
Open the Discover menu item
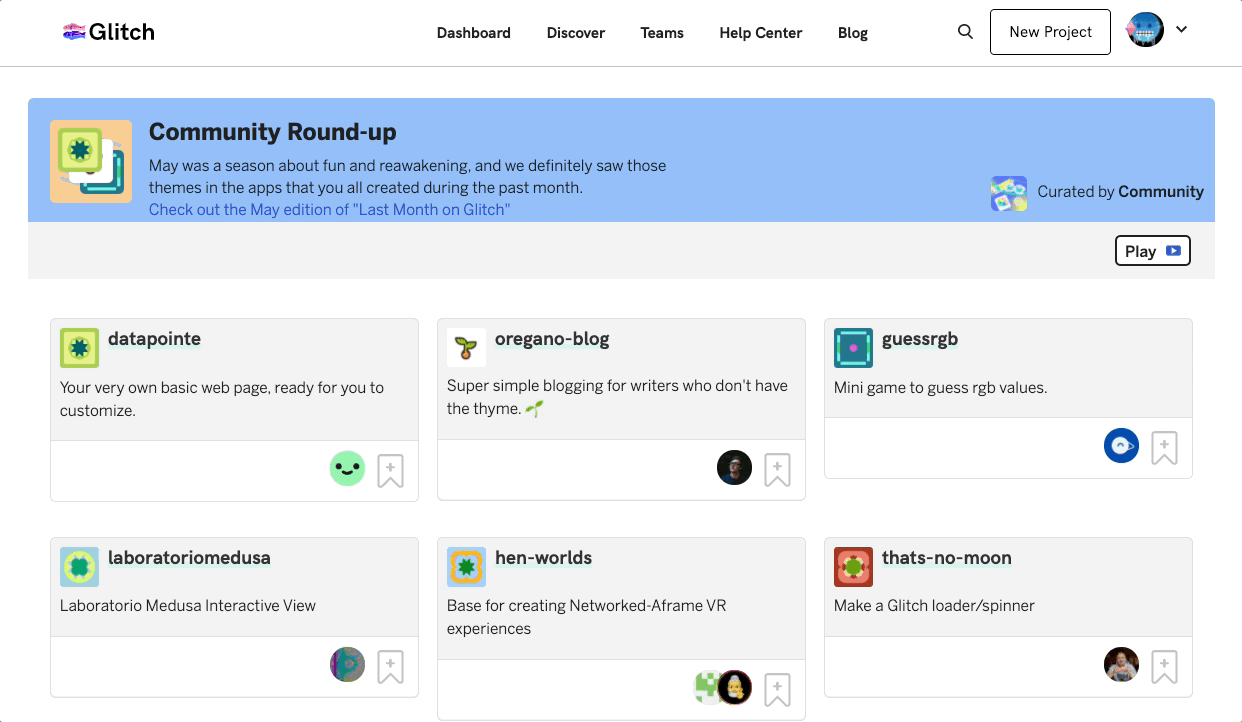pos(575,33)
